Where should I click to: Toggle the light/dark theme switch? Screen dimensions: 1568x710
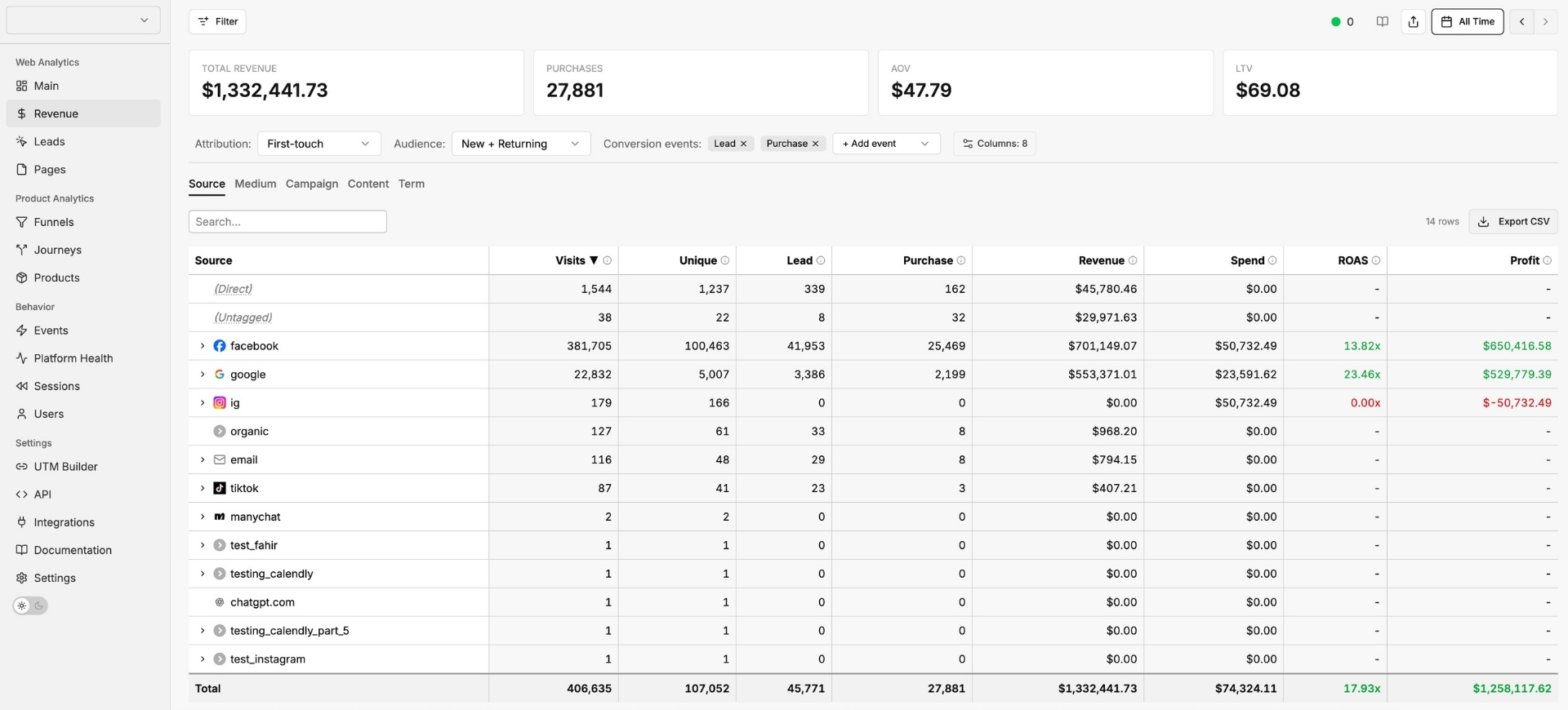coord(30,606)
